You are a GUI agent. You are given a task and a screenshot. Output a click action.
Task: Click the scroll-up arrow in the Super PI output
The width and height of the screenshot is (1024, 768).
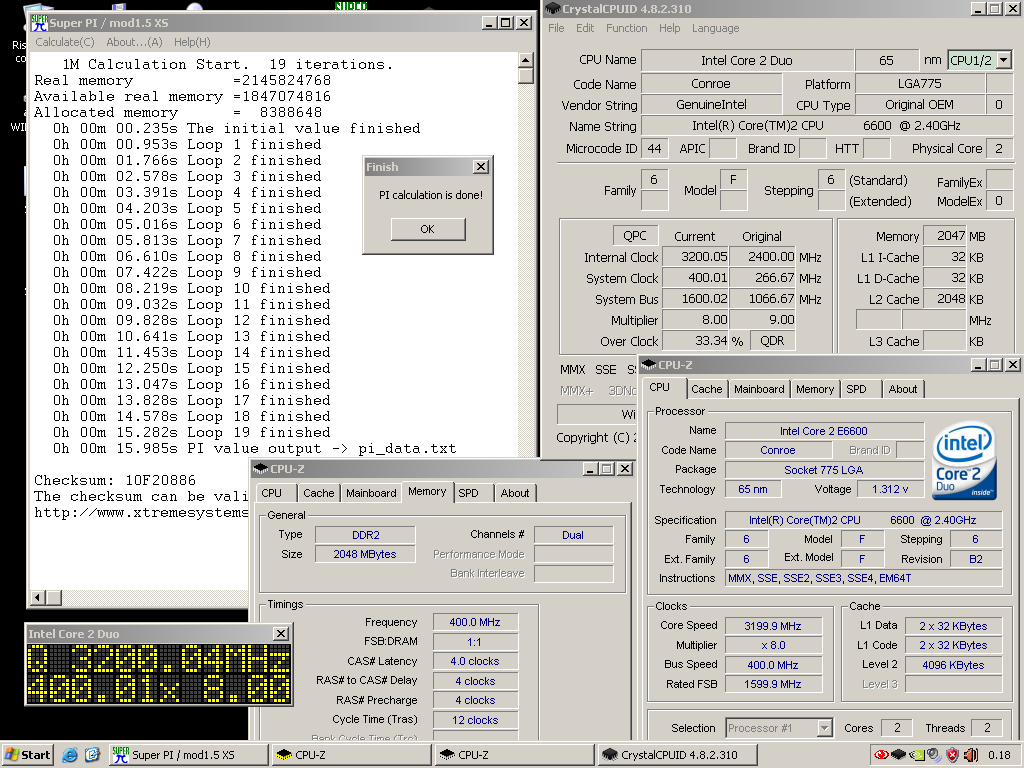(526, 60)
